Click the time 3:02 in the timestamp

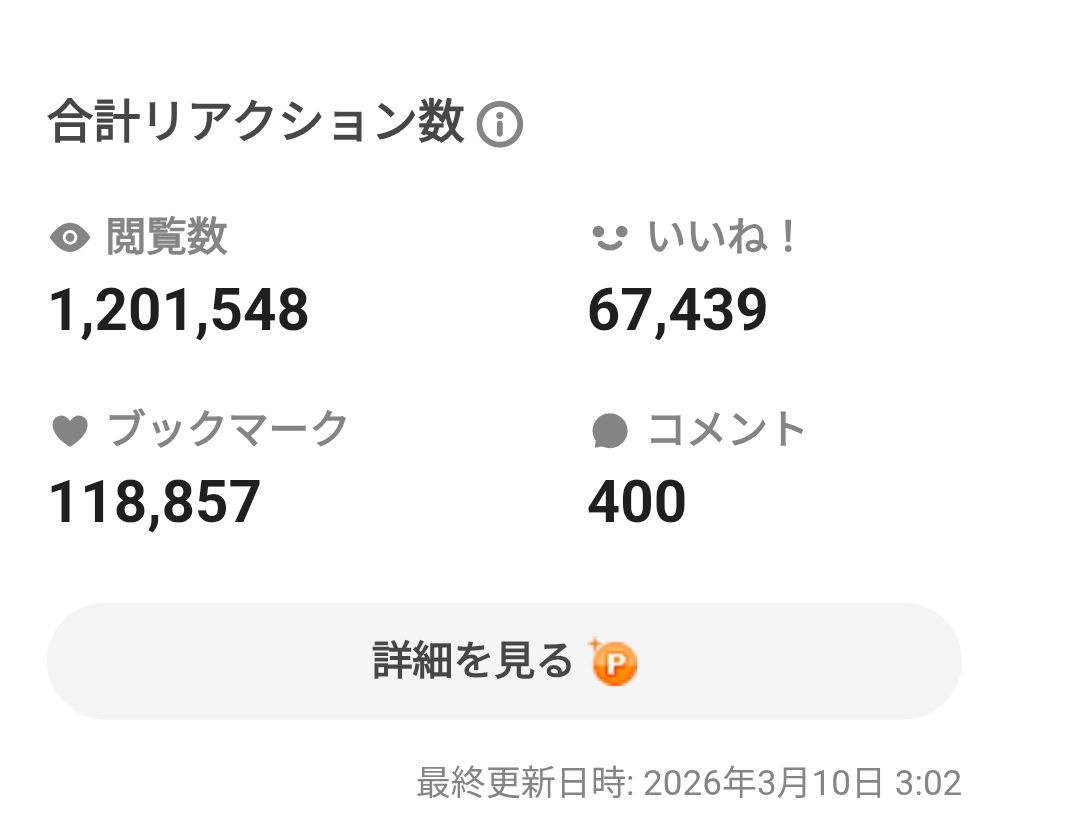tap(931, 783)
